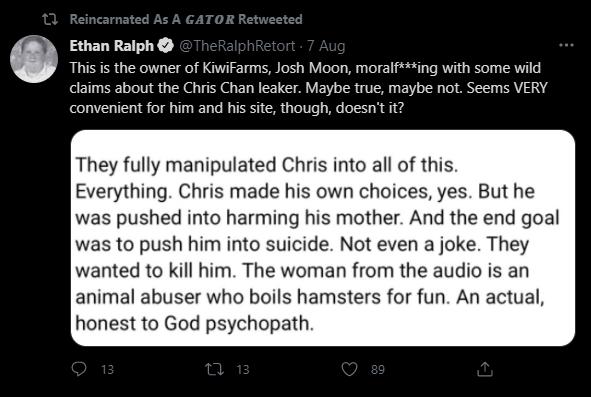Click the reply speech bubble icon

[x=79, y=369]
